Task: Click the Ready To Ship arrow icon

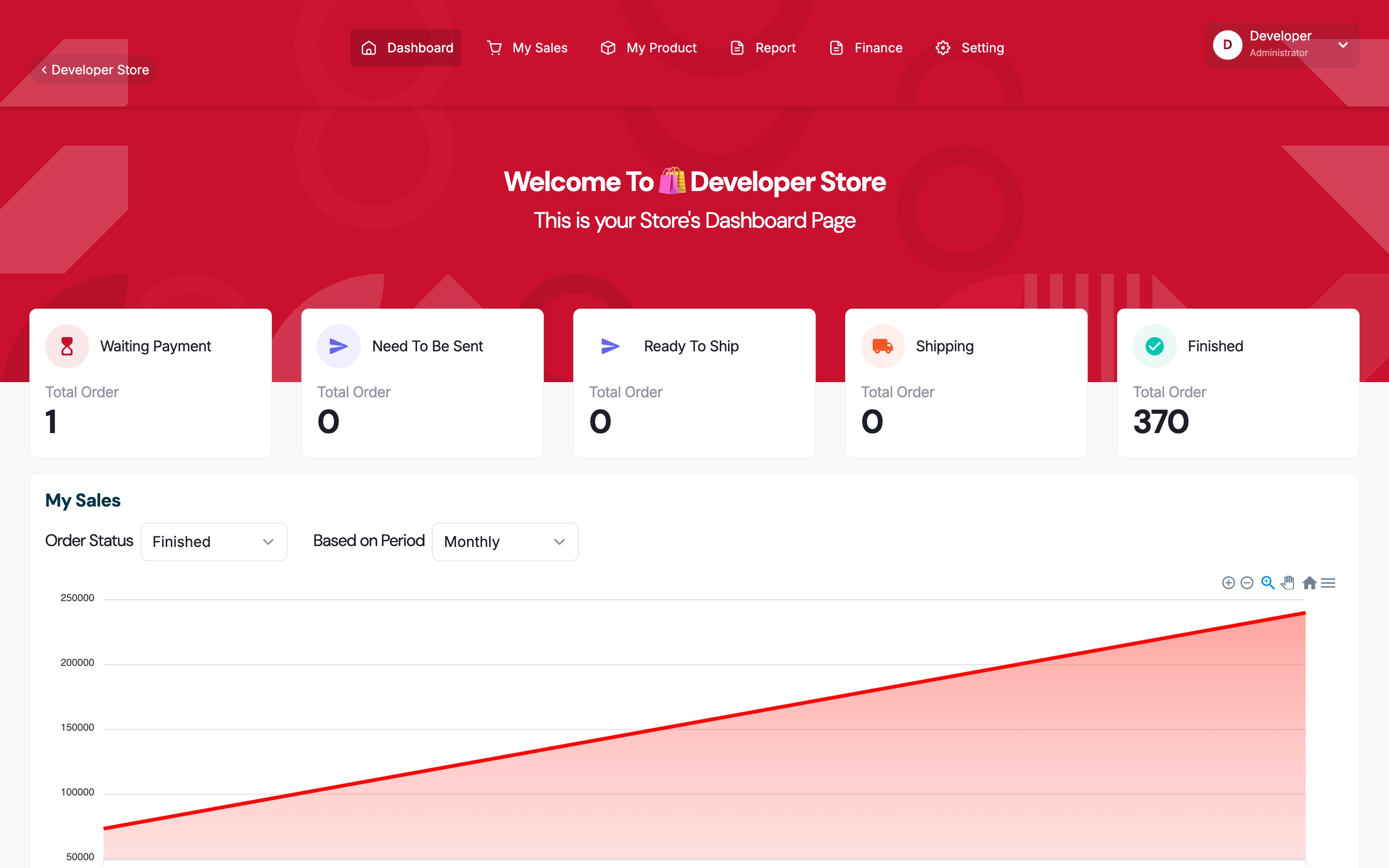Action: [x=610, y=346]
